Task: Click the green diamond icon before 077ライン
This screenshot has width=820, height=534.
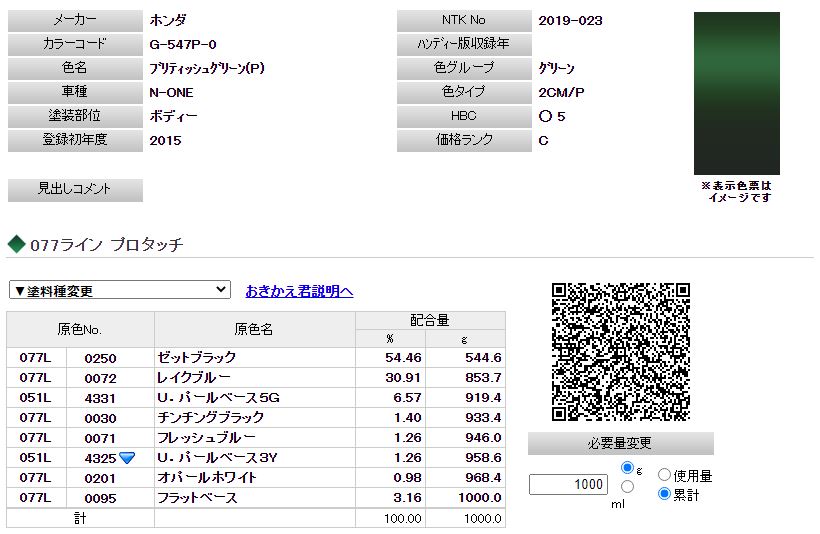Action: point(16,244)
